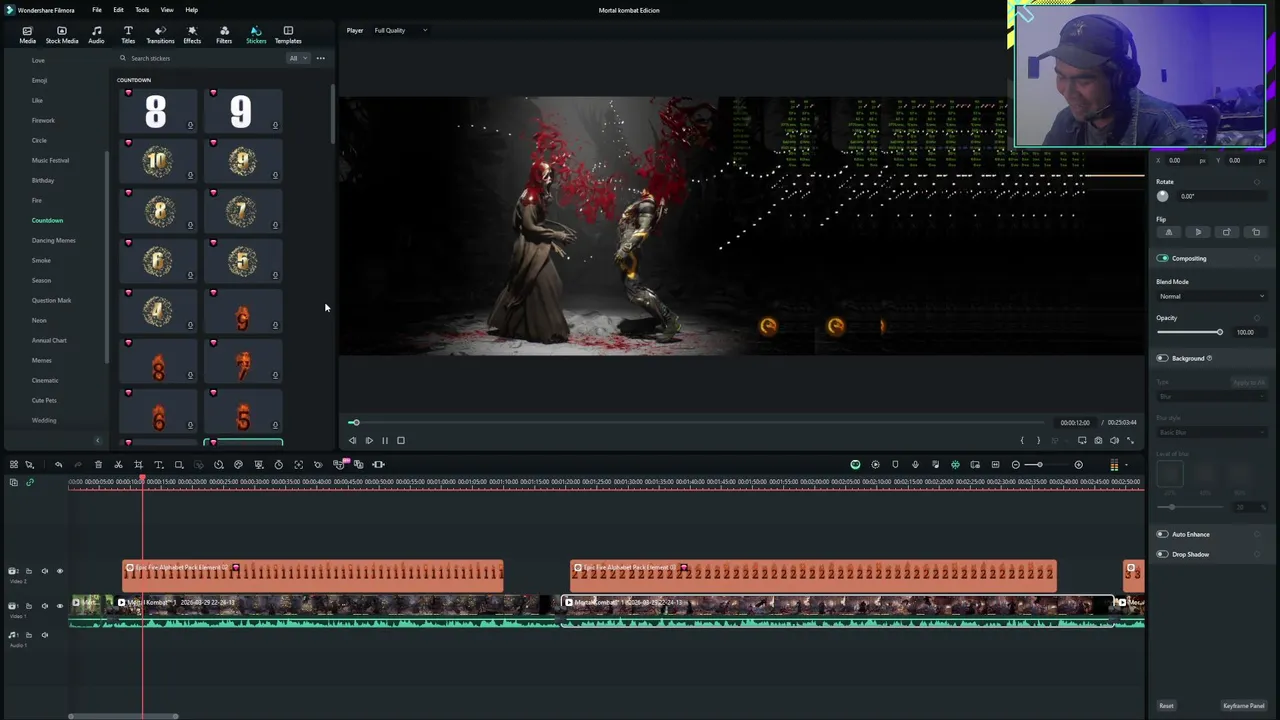Open the color palette tool in timeline toolbar
The width and height of the screenshot is (1280, 720).
(238, 465)
